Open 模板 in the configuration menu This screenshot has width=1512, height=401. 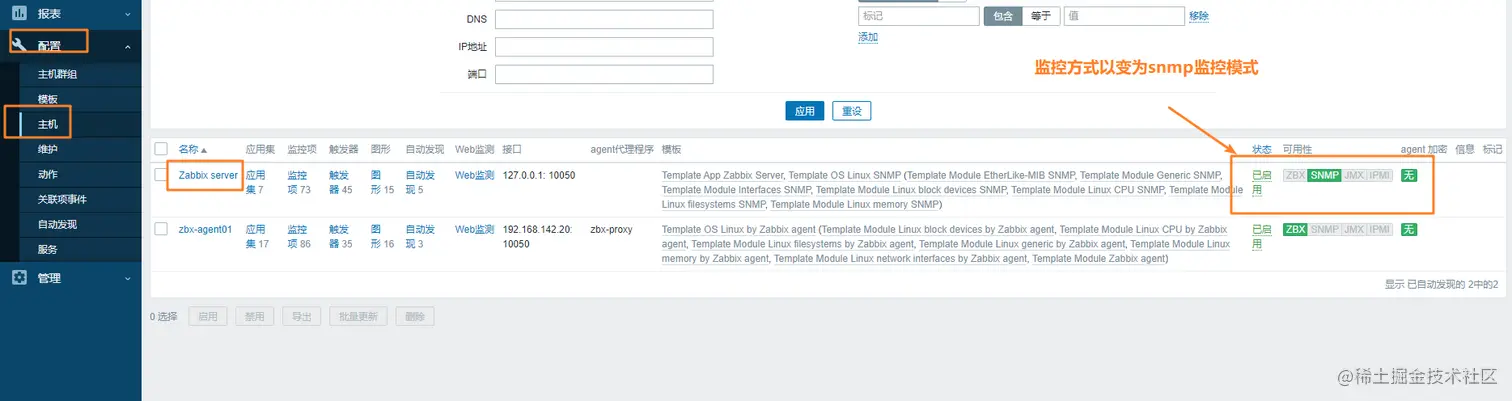(x=48, y=99)
